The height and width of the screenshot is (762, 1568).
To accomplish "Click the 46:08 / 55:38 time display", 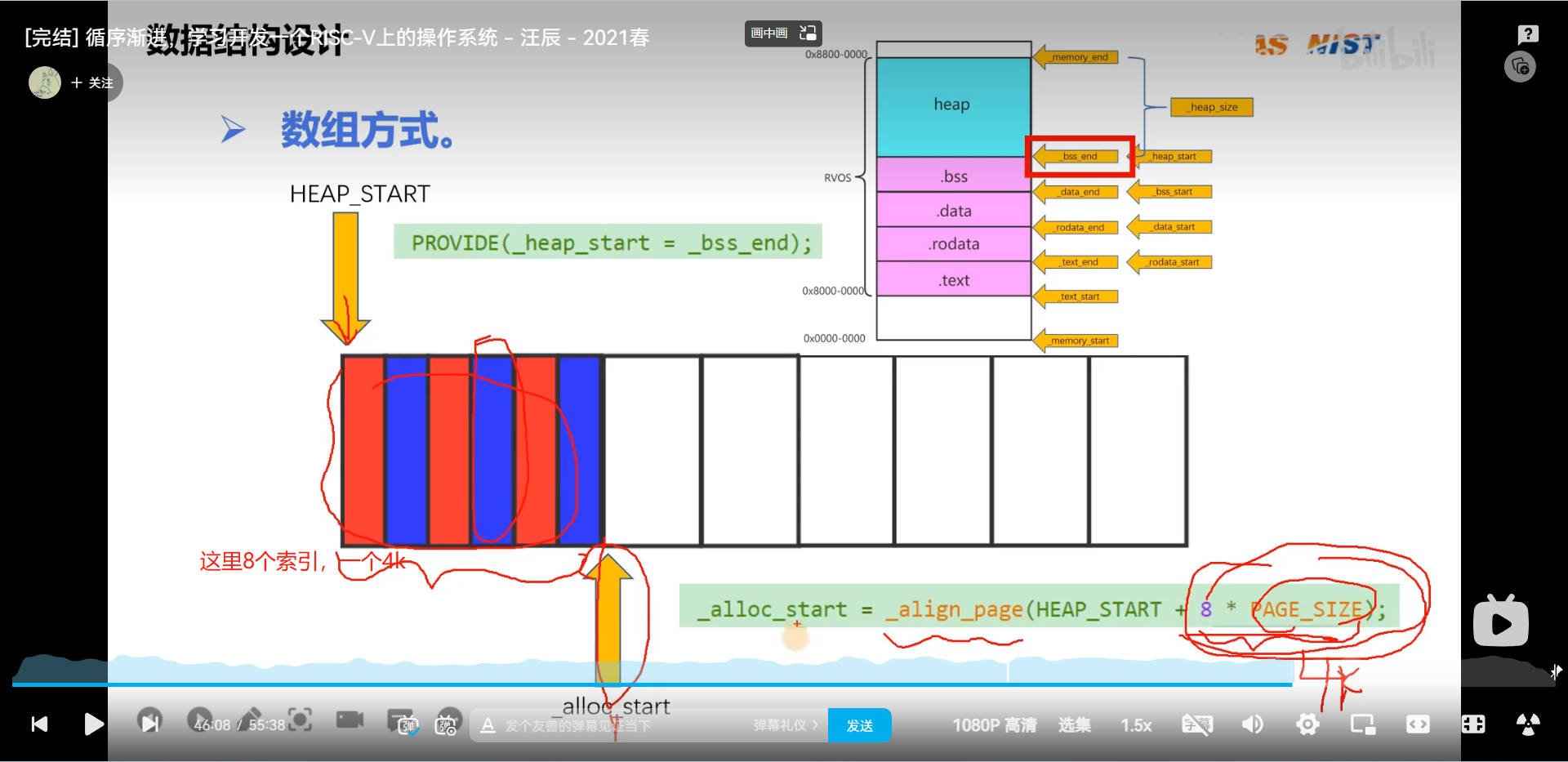I will point(239,725).
